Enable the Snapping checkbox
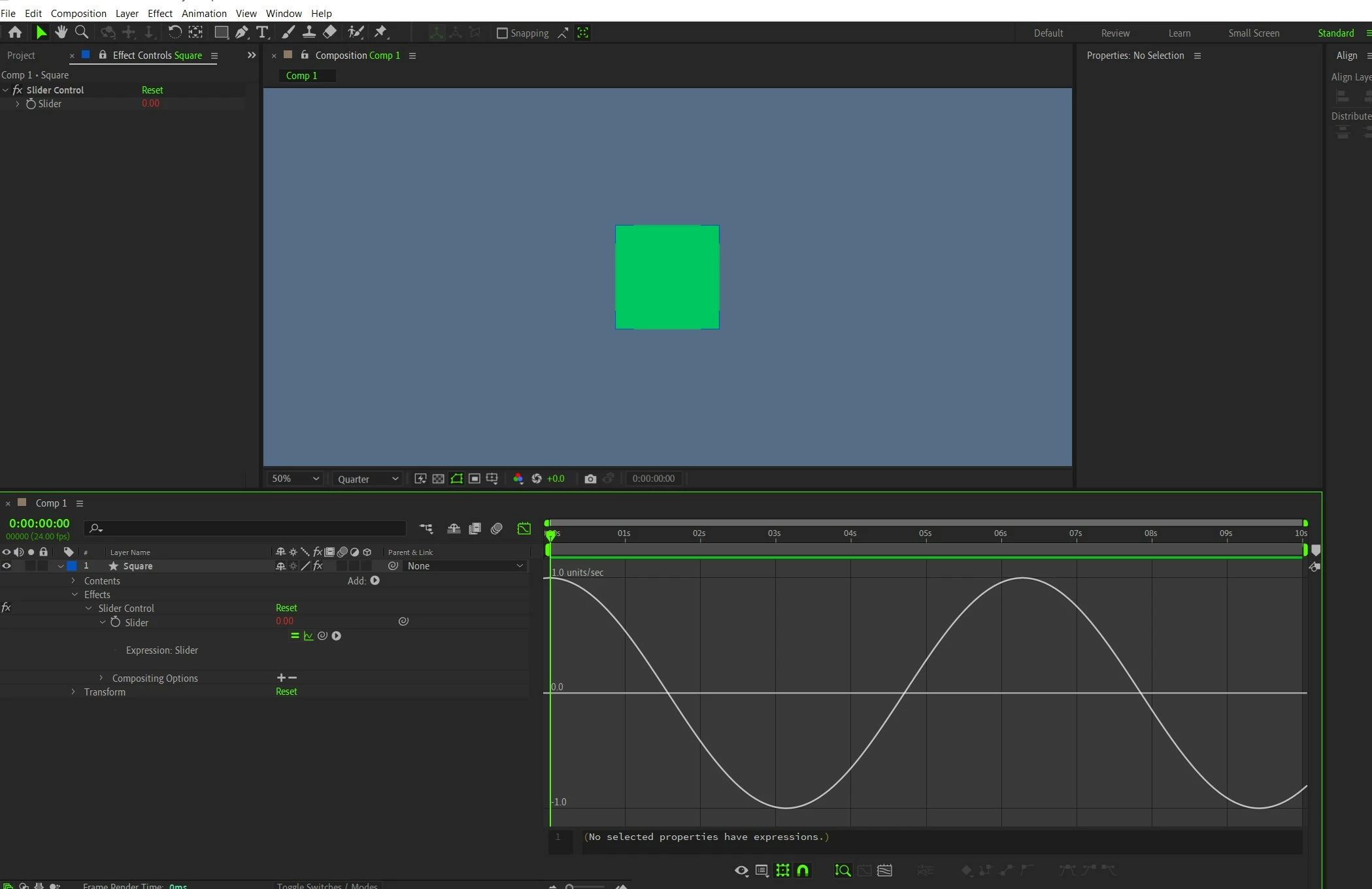 pos(502,33)
